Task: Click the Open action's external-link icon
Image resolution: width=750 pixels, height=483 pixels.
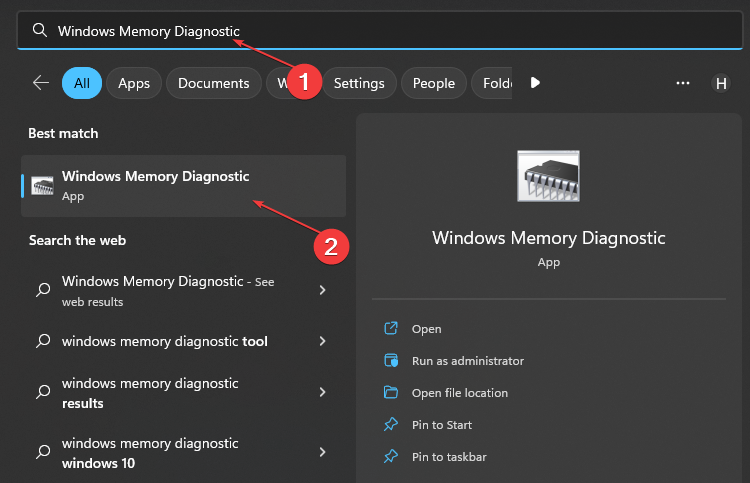Action: (391, 328)
